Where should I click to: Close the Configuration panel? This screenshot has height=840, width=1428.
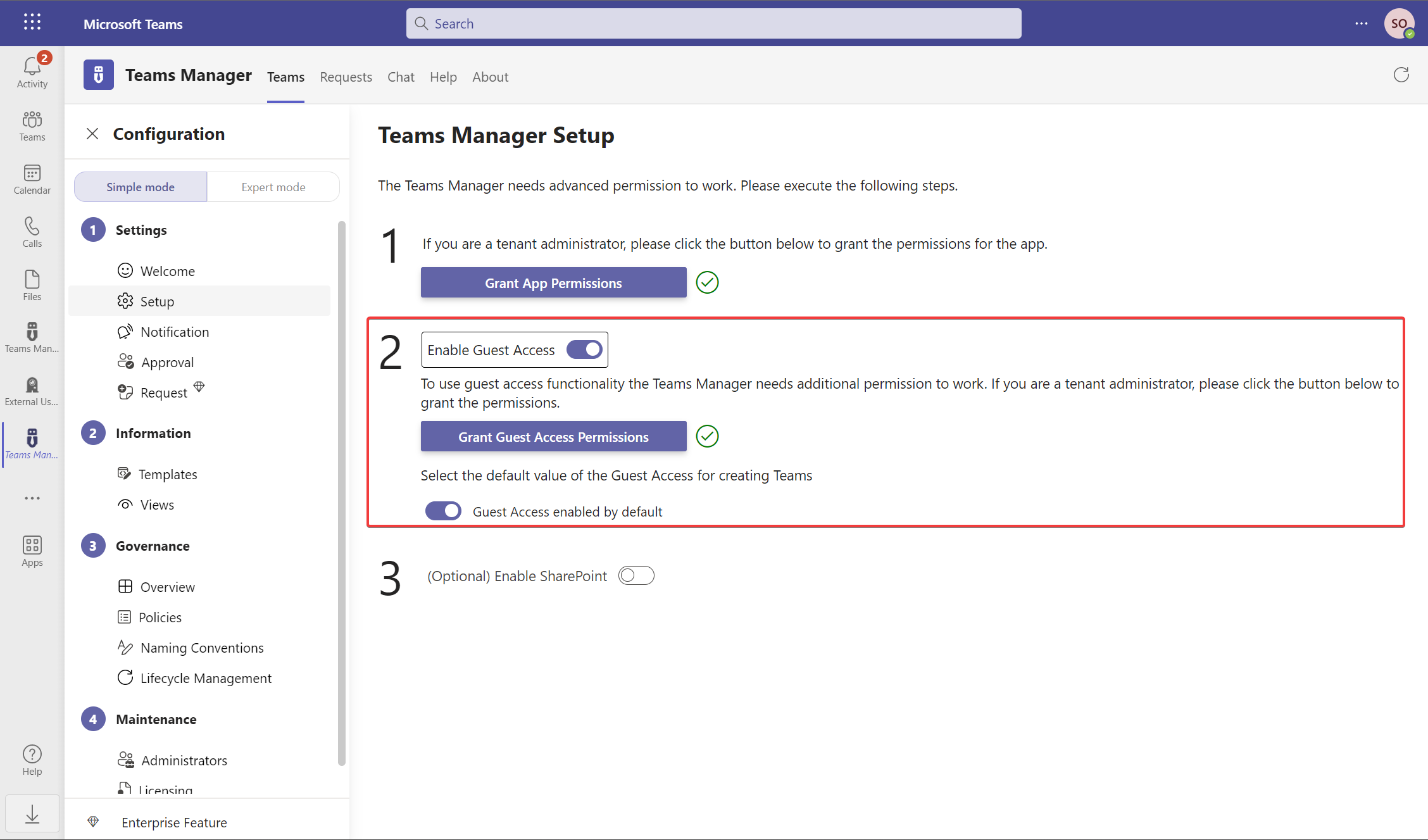point(92,134)
